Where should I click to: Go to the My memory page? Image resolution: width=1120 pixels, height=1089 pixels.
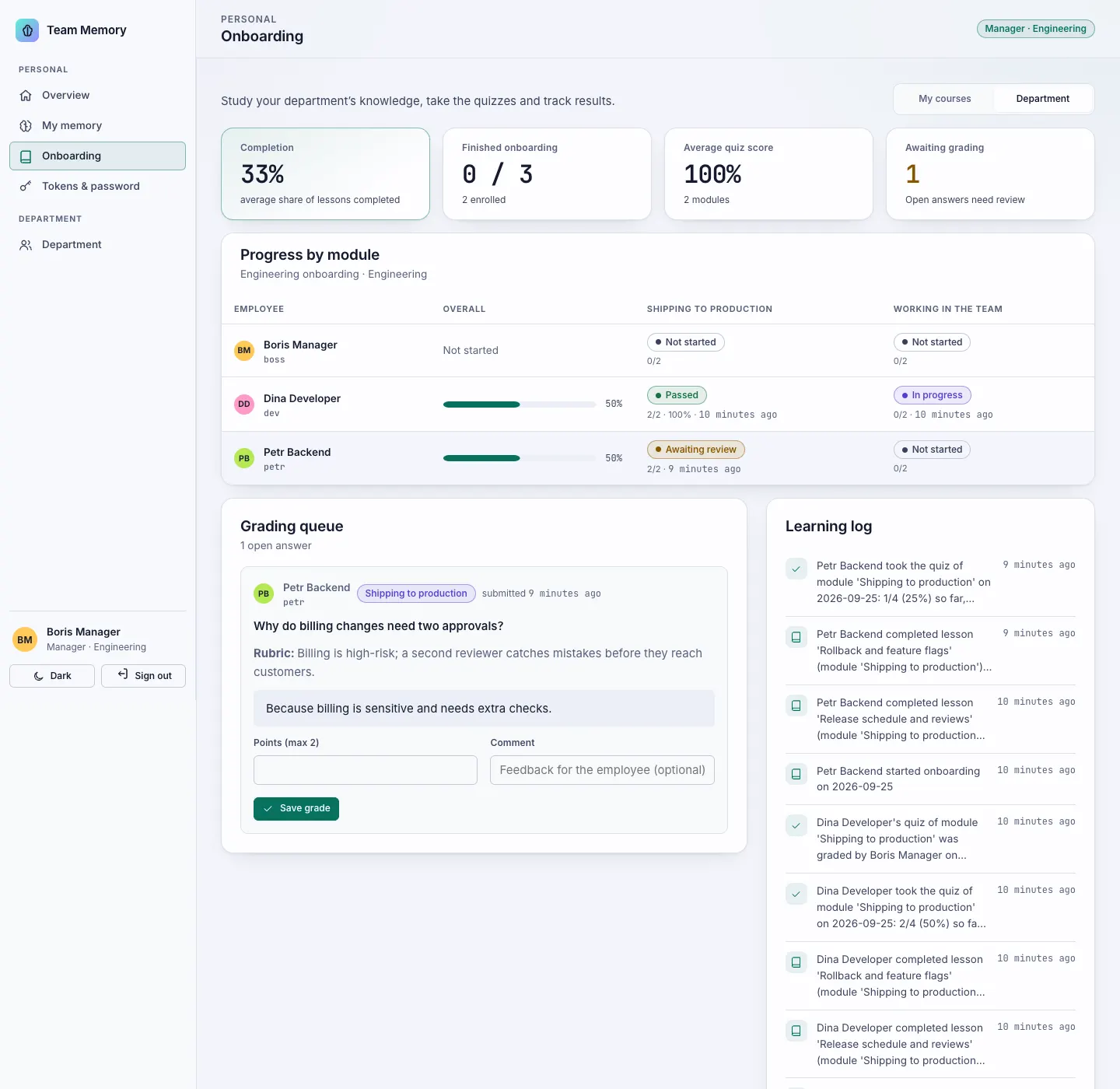[x=97, y=126]
